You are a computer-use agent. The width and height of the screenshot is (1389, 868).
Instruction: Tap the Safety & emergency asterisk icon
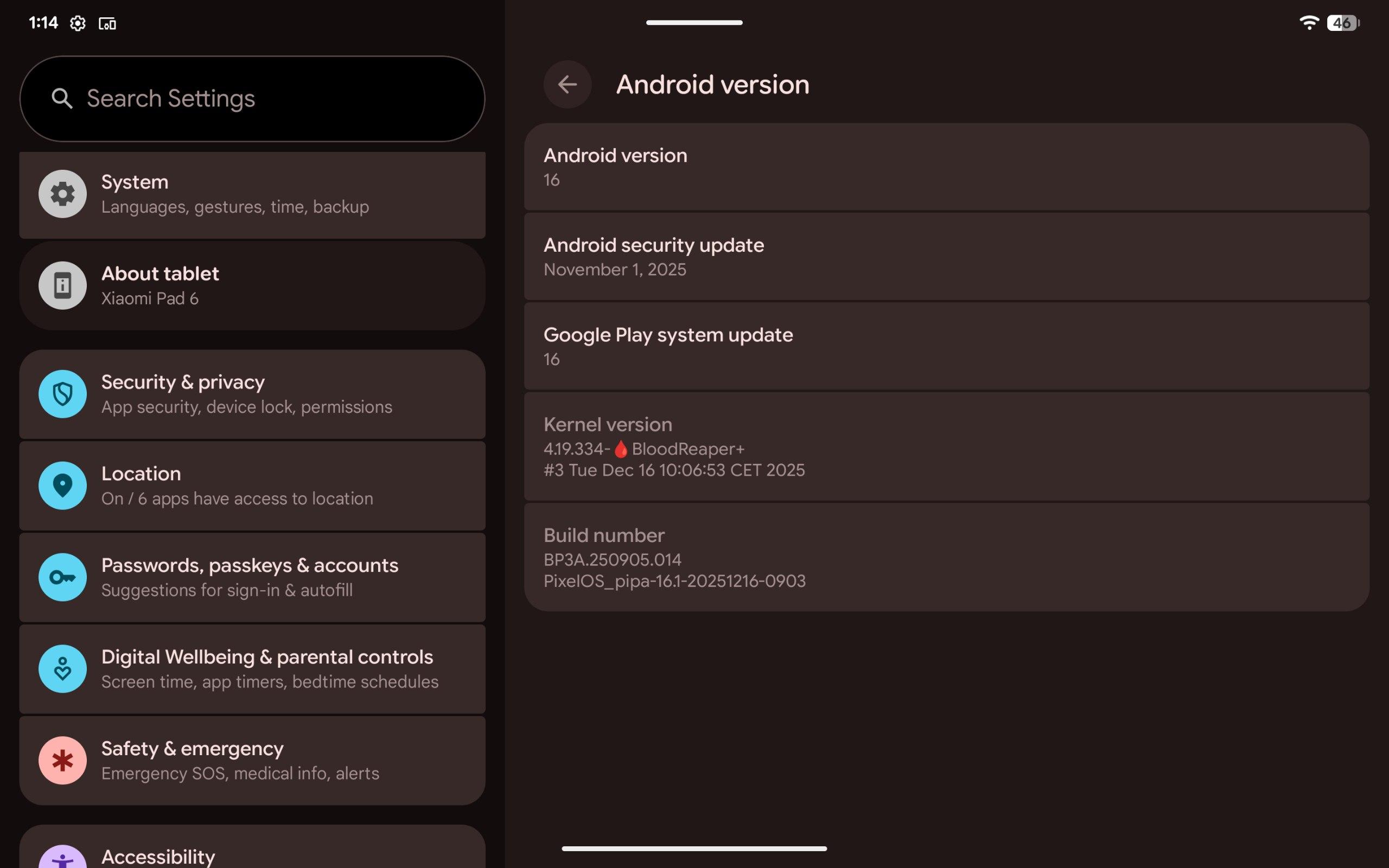pos(62,760)
